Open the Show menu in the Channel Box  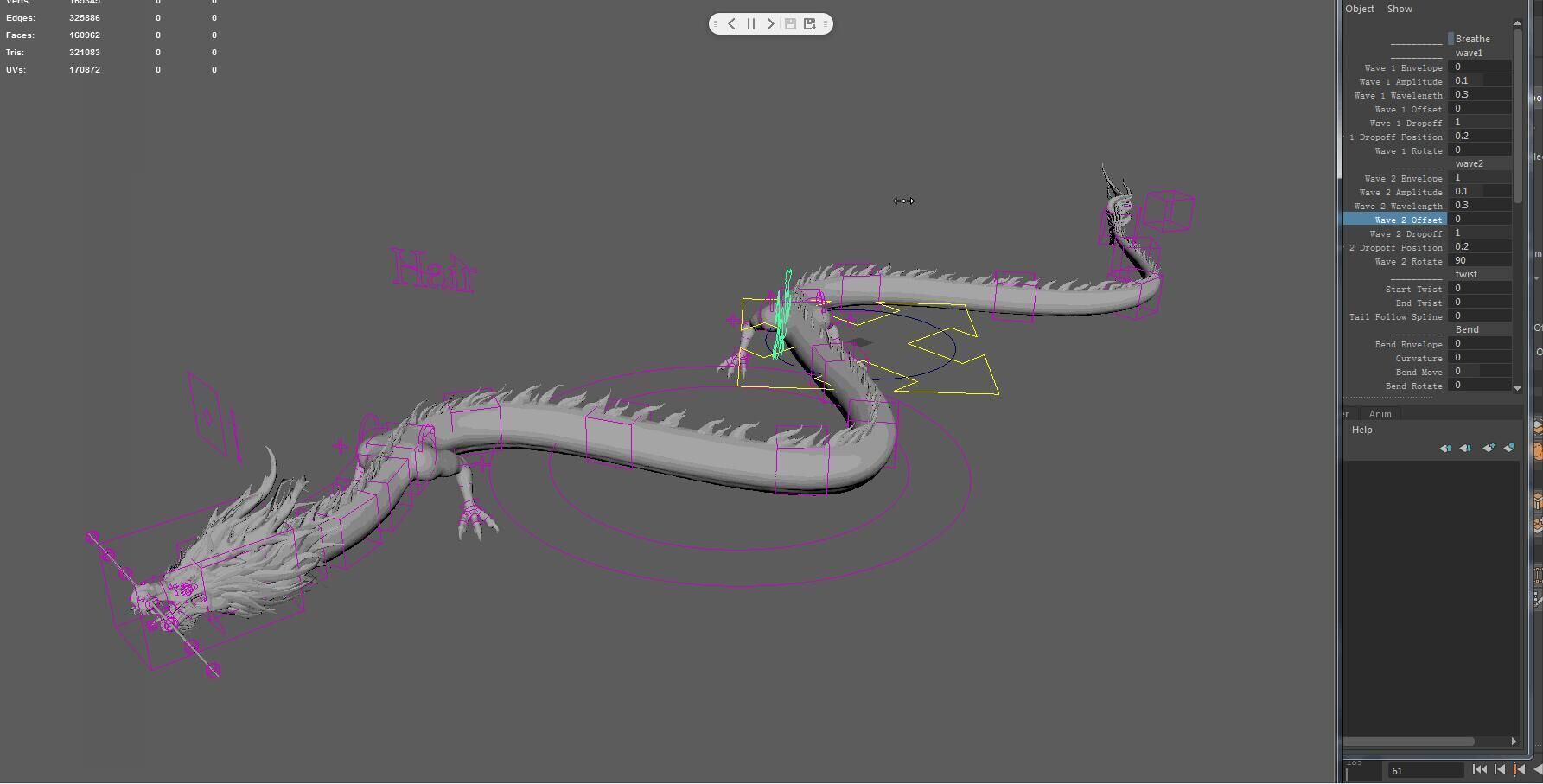click(x=1400, y=9)
